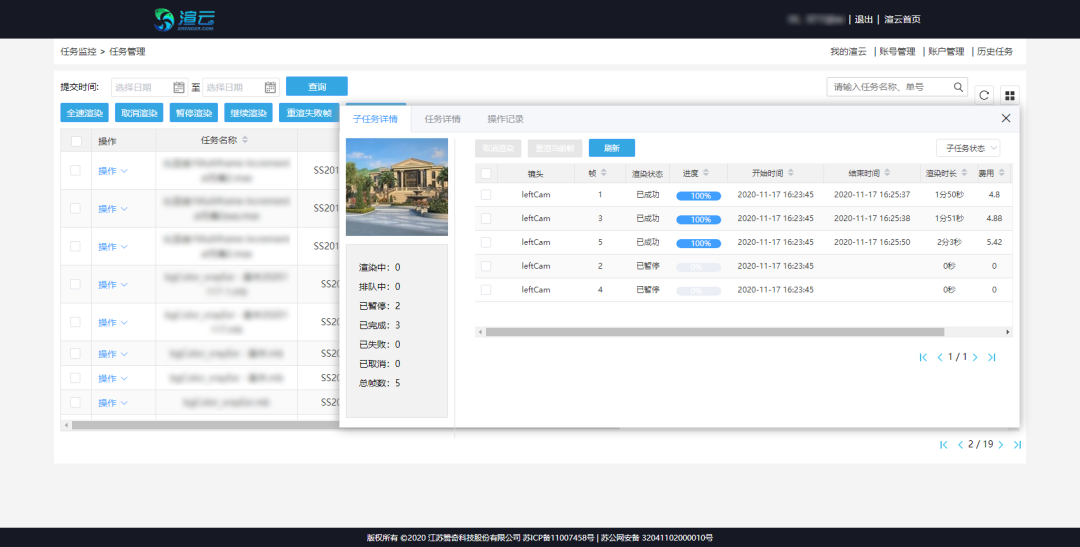Switch to the 操作记录 tab
1080x547 pixels.
pyautogui.click(x=505, y=119)
